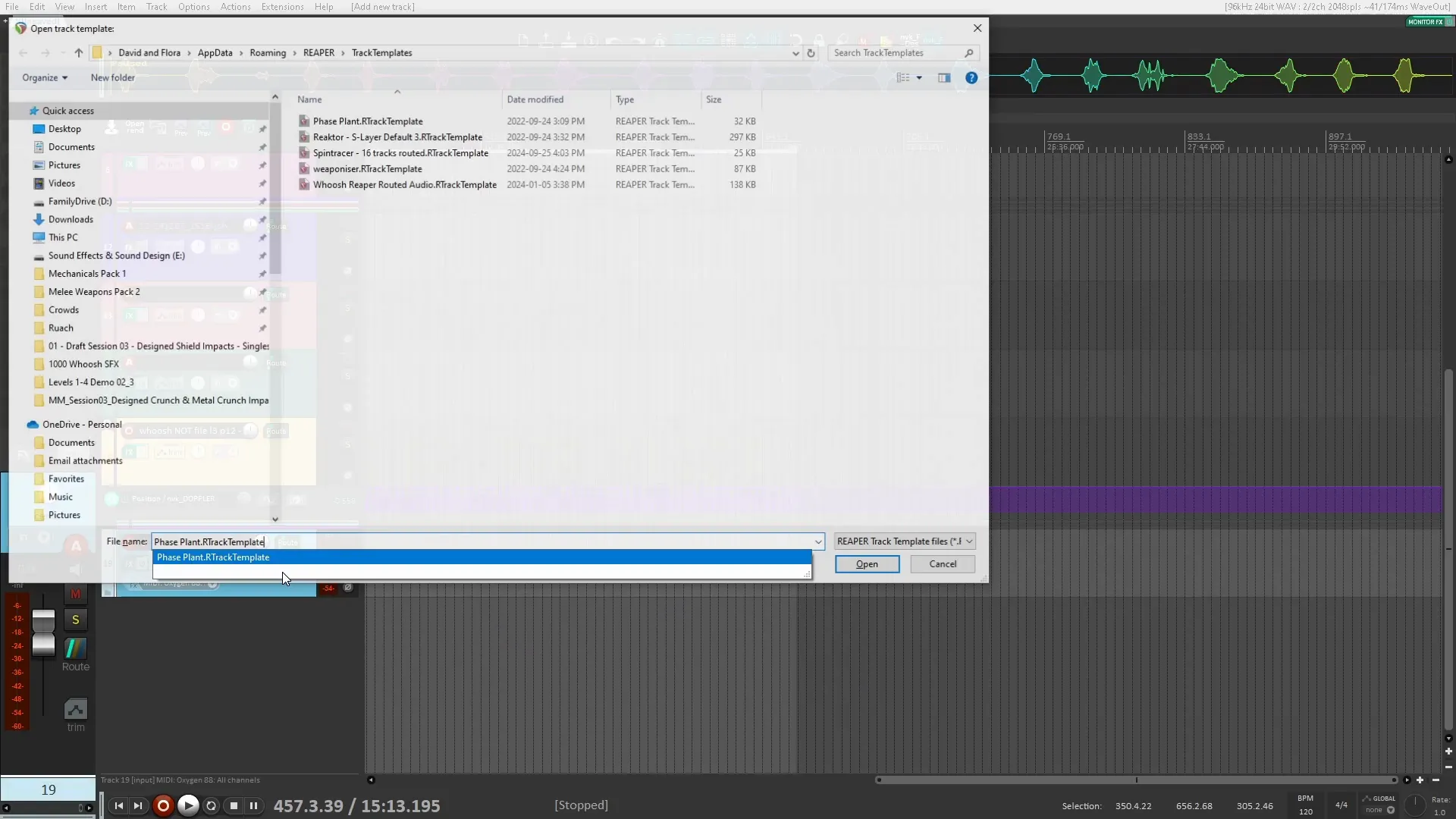Select Whoosh Reaper Routed Audio template
The image size is (1456, 819).
404,185
